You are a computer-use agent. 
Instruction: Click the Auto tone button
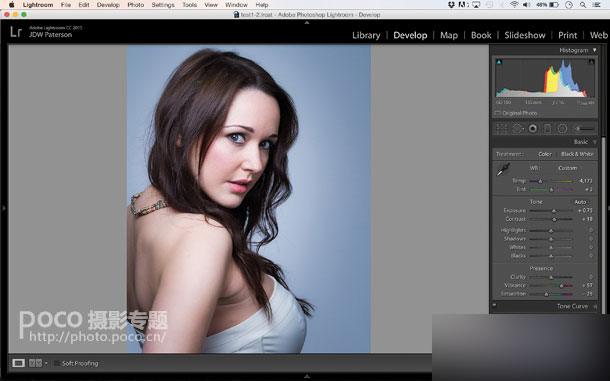[x=580, y=202]
